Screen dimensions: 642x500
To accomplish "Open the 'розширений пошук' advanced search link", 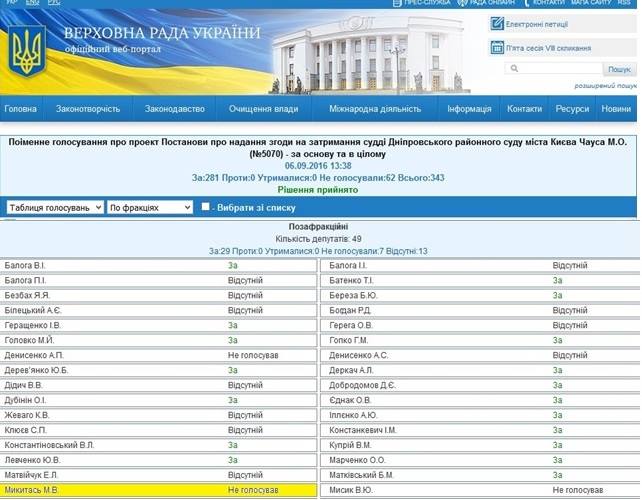I will coord(606,86).
